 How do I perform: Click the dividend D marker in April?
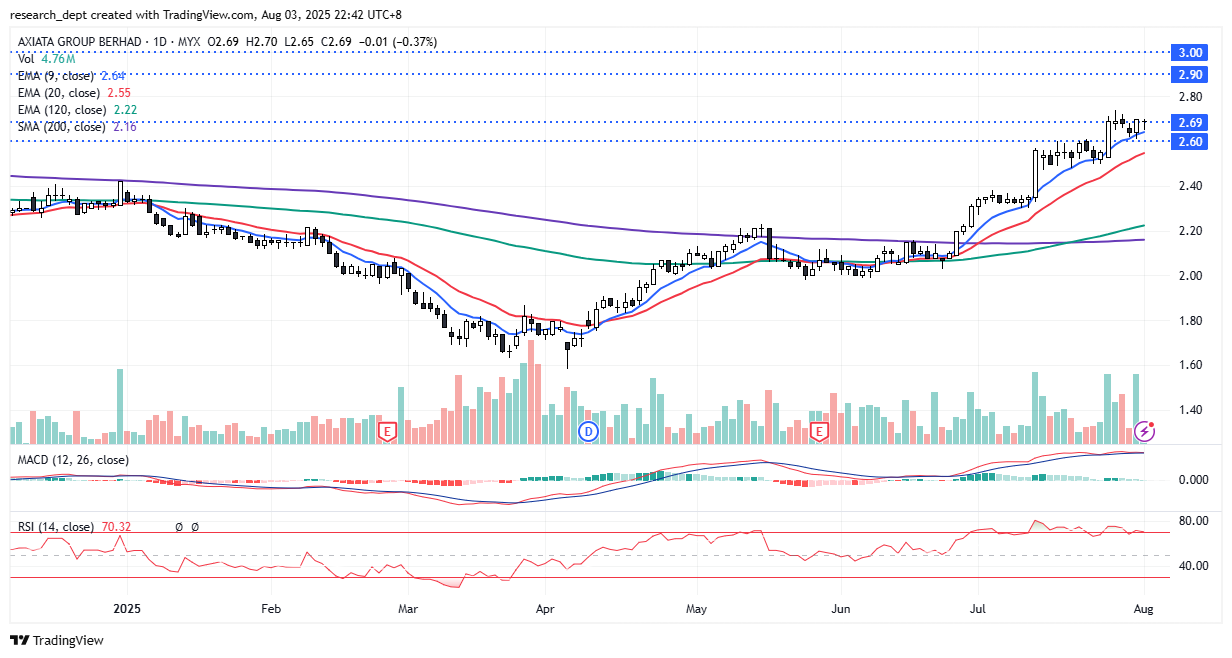588,431
